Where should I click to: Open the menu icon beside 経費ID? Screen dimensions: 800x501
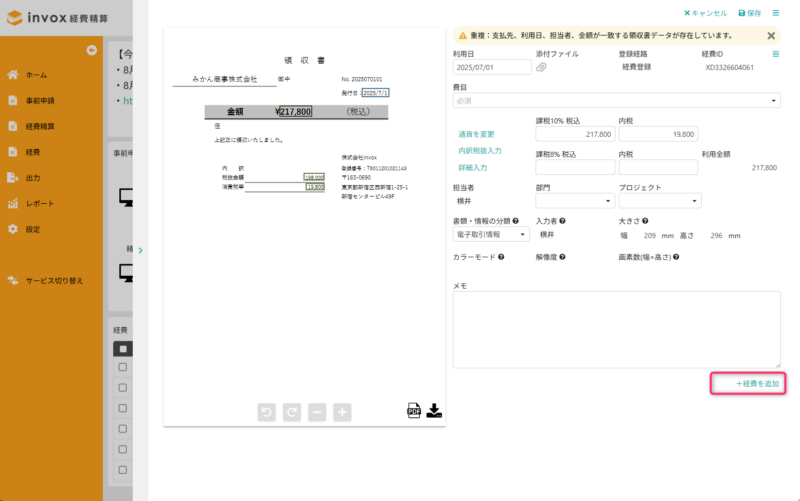coord(776,54)
